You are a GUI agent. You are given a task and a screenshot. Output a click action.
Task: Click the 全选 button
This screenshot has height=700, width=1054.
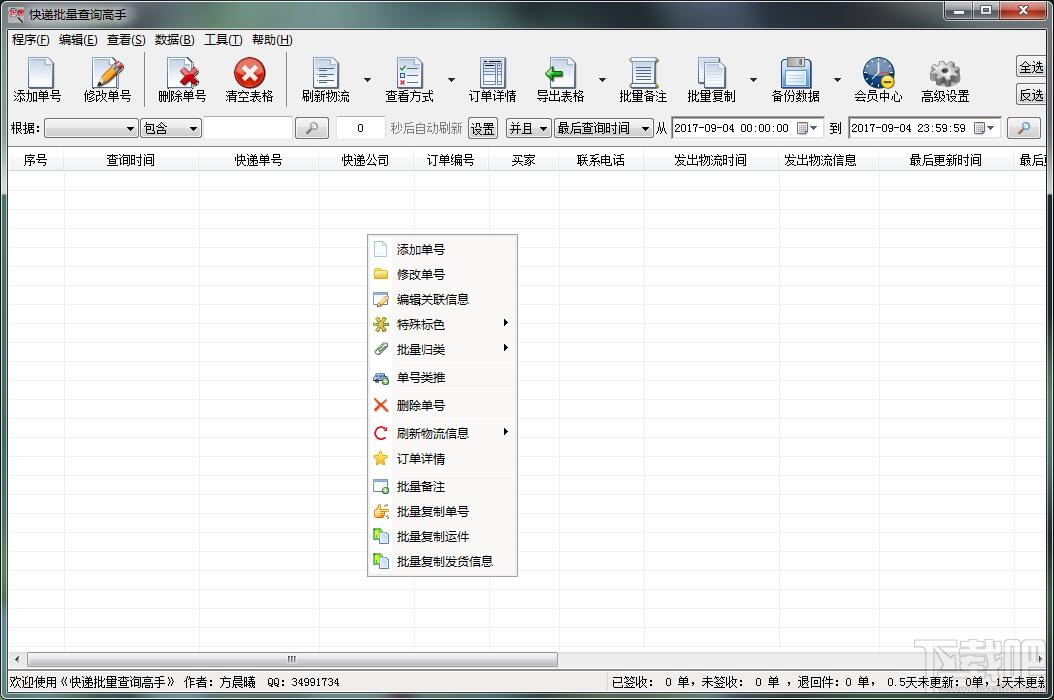point(1031,67)
